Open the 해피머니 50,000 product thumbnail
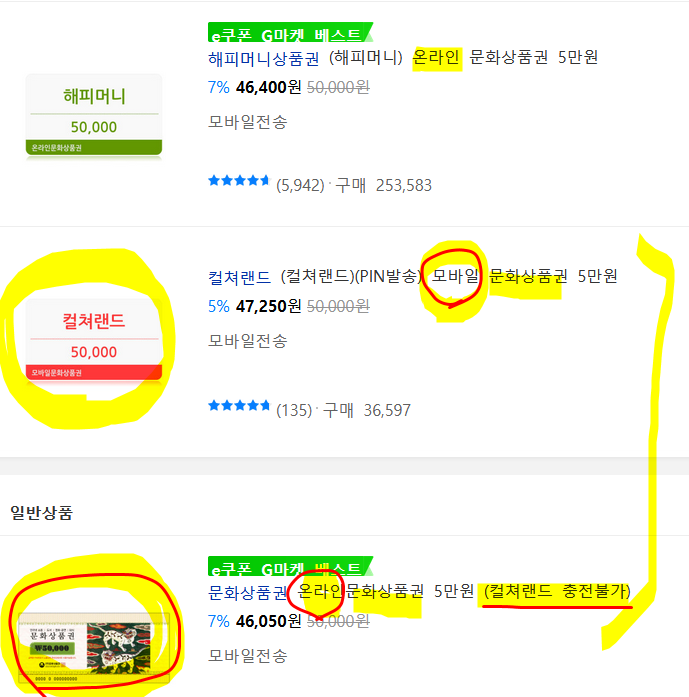The image size is (689, 697). tap(94, 115)
